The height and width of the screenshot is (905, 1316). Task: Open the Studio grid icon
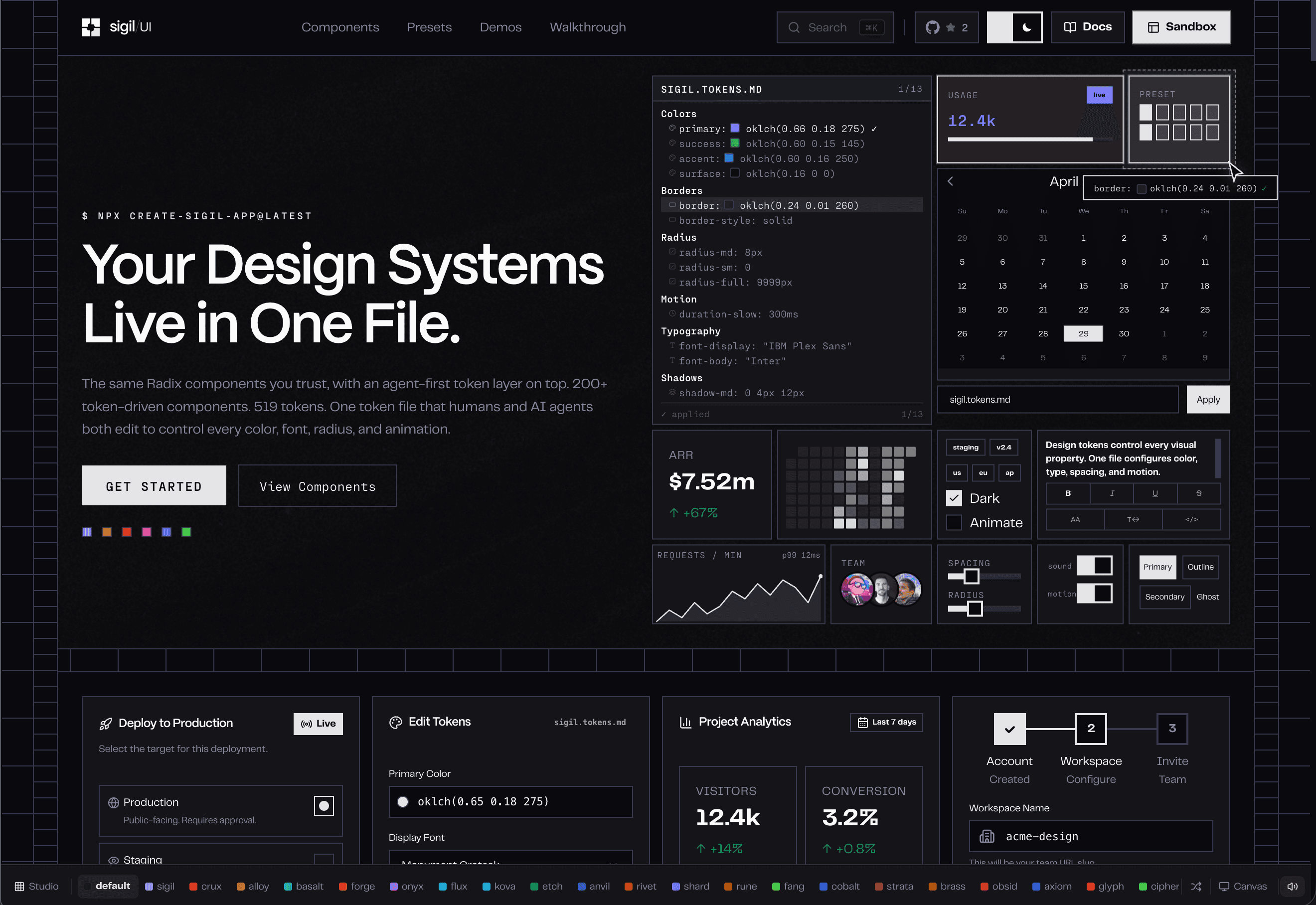click(19, 886)
